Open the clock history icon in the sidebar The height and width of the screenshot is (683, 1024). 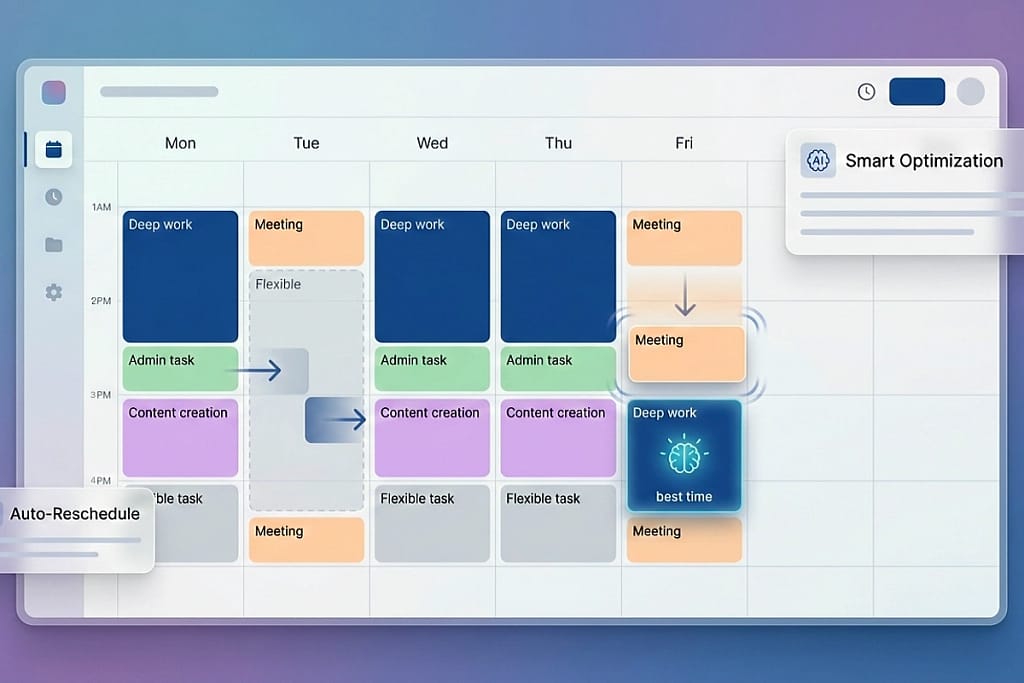(x=53, y=197)
